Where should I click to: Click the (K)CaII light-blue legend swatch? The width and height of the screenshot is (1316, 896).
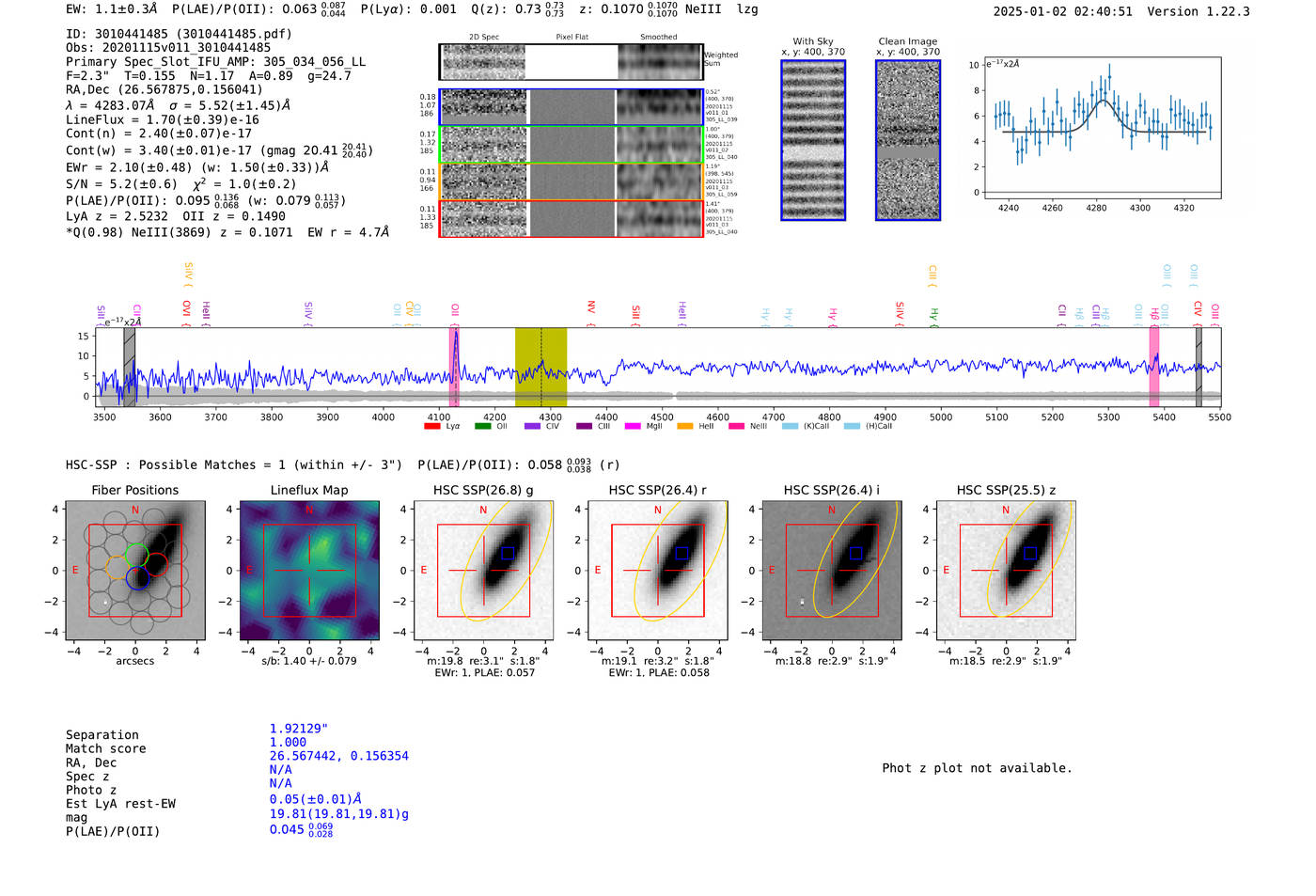point(791,426)
